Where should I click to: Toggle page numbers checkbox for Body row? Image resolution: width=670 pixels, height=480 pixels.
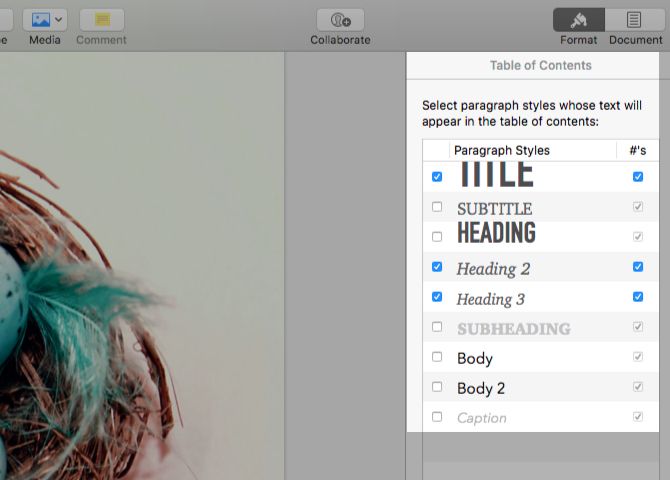click(638, 357)
